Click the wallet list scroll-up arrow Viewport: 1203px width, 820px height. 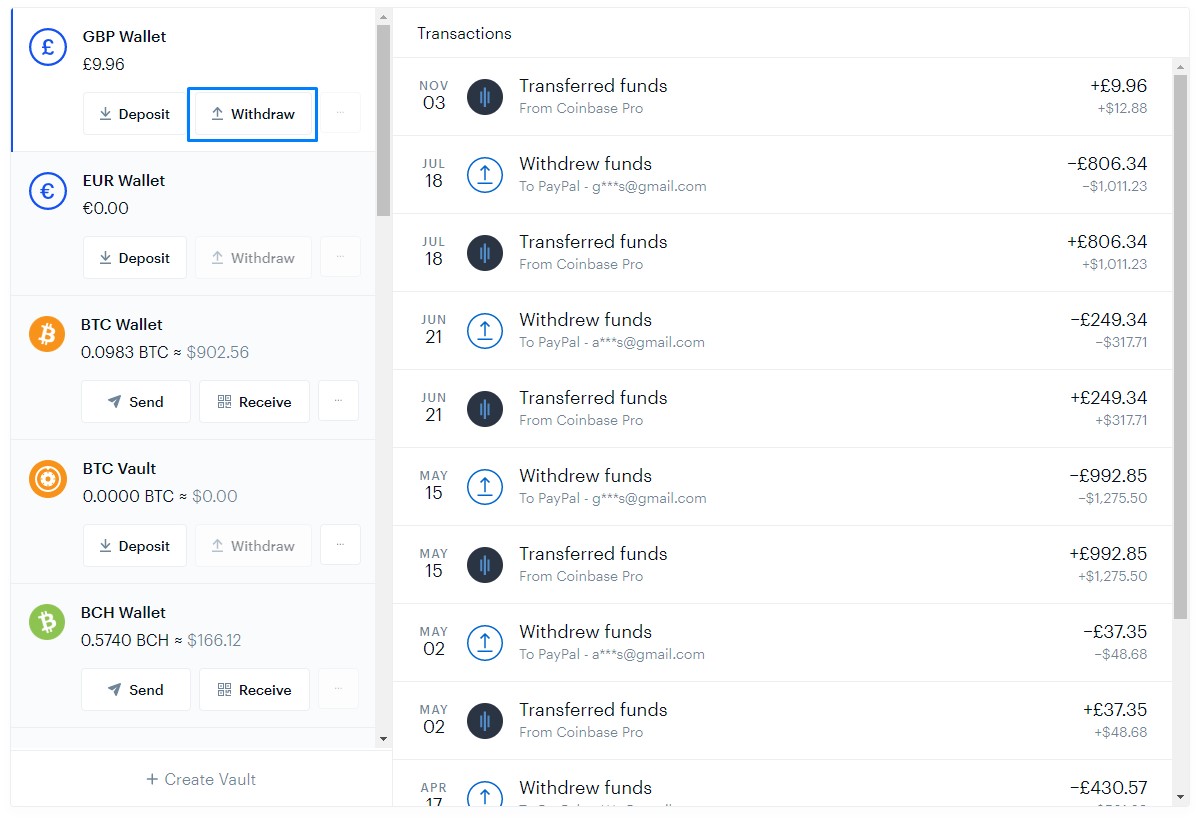tap(383, 17)
